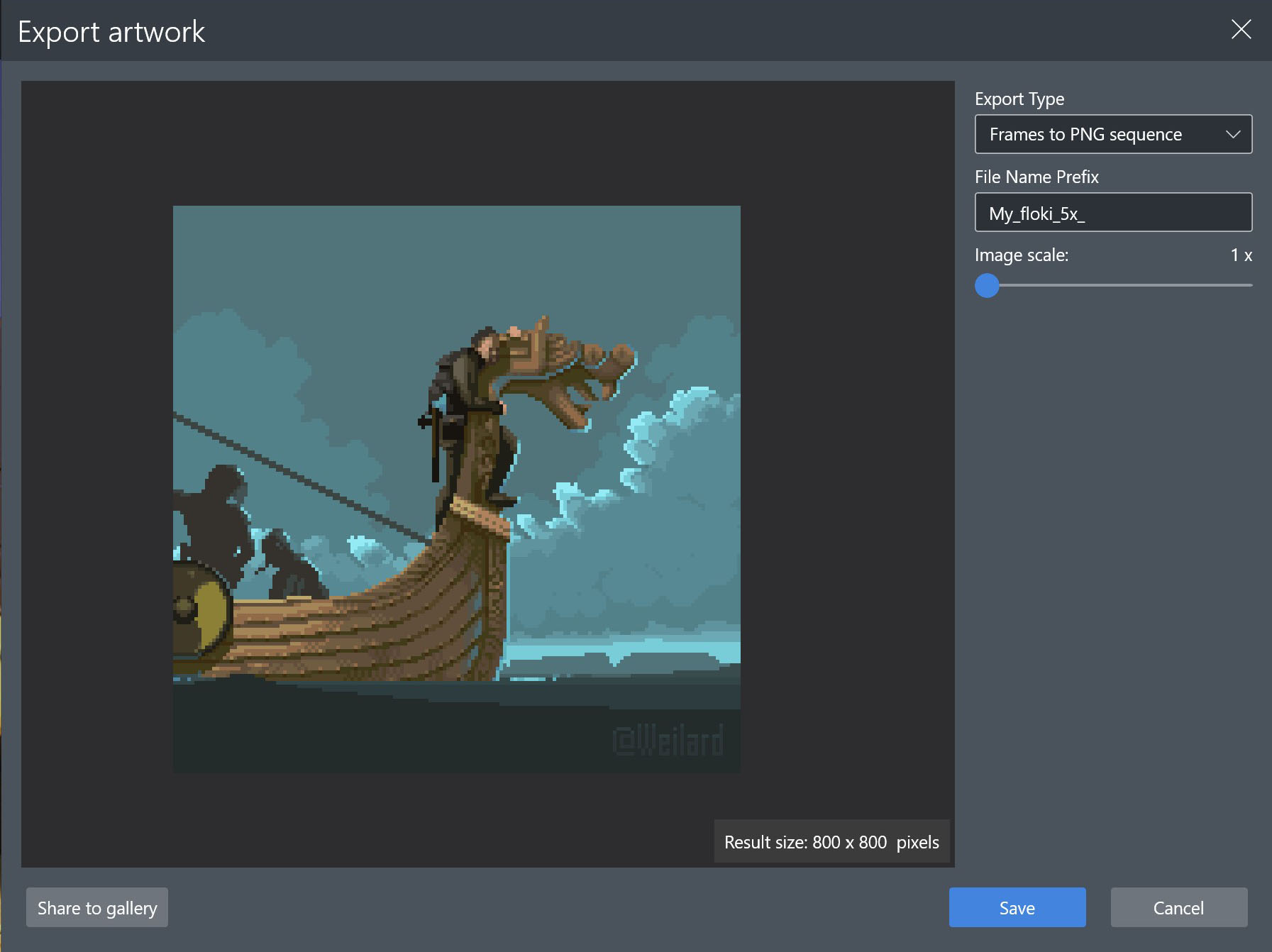This screenshot has height=952, width=1272.
Task: Open the Export Type dropdown
Action: [x=1113, y=134]
